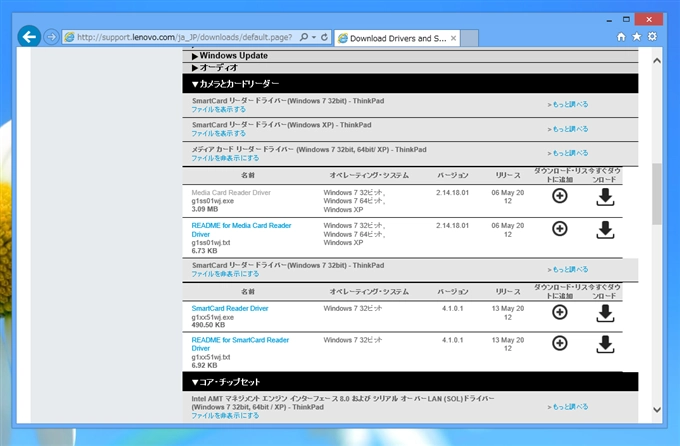
Task: Open a new tab with the blank tab button
Action: click(x=469, y=38)
